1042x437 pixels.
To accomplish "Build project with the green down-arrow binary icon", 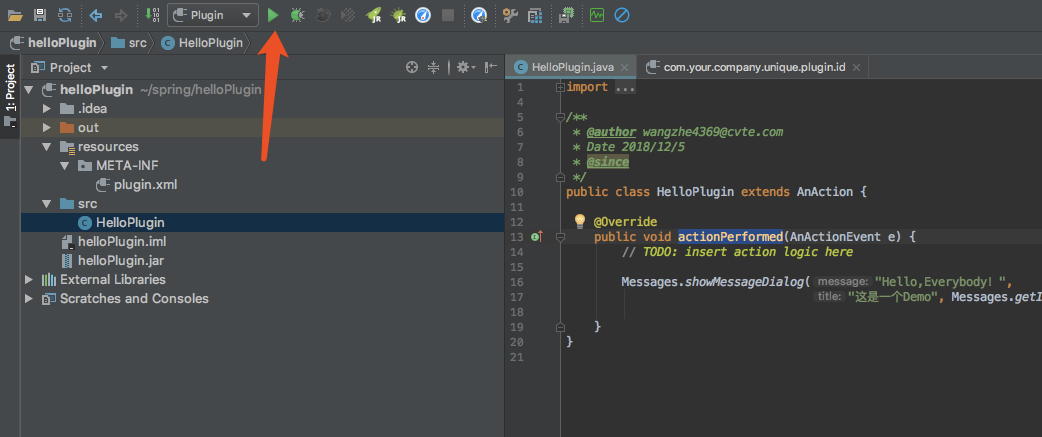I will 152,15.
